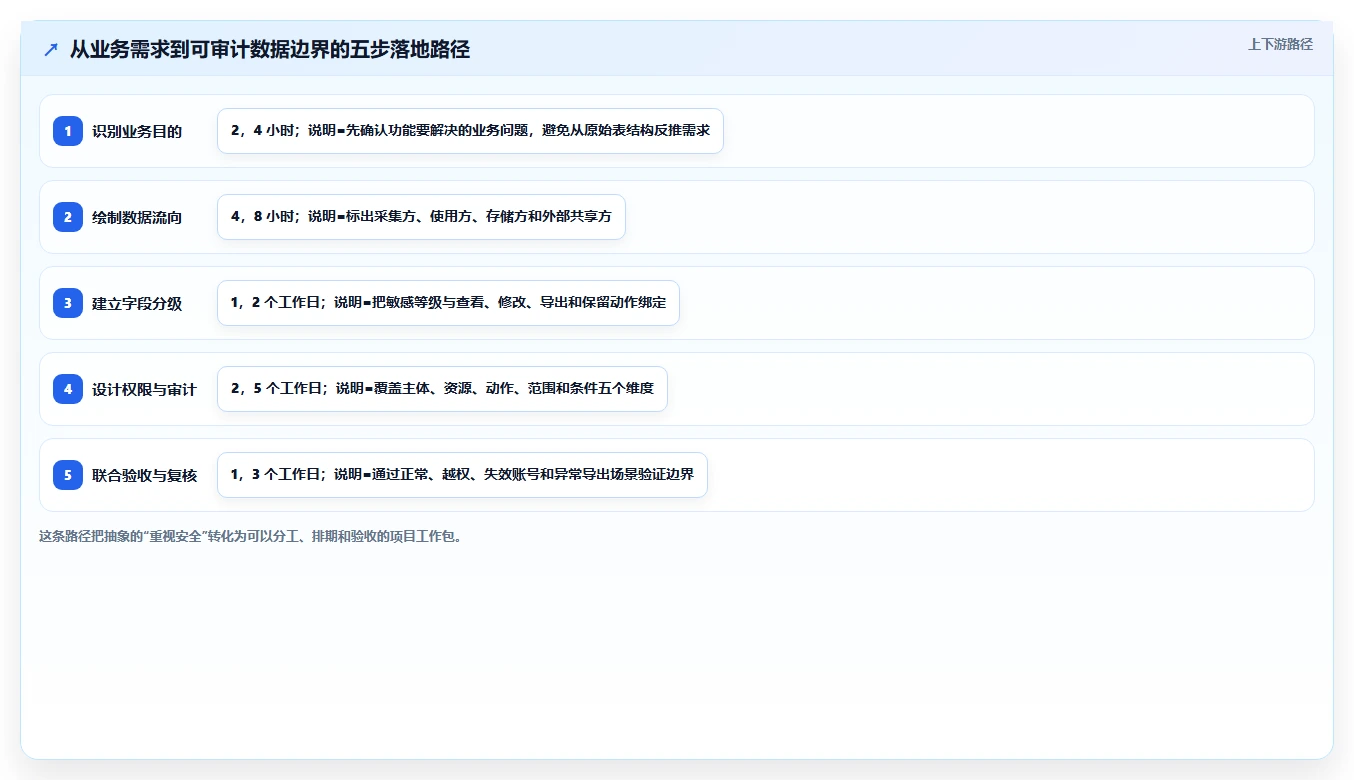This screenshot has height=780, width=1354.
Task: Select step number badge 2
Action: 68,217
